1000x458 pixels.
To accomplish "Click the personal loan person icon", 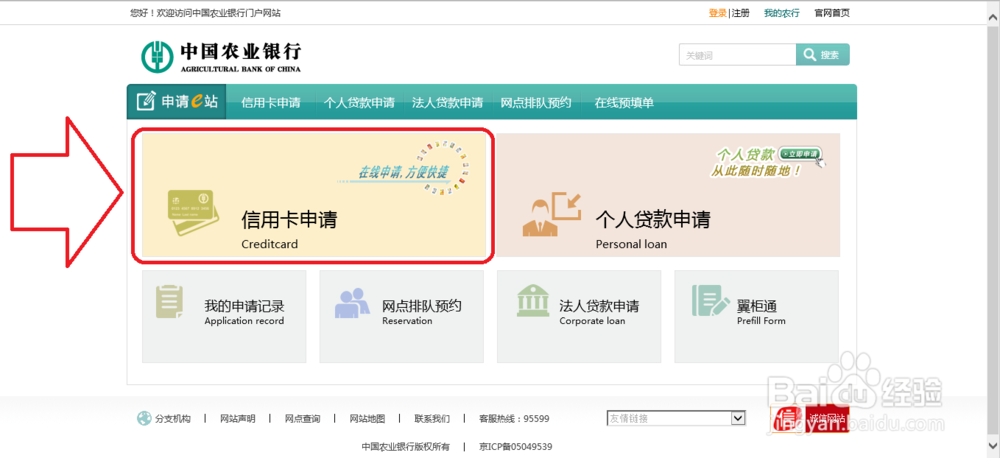I will coord(551,214).
